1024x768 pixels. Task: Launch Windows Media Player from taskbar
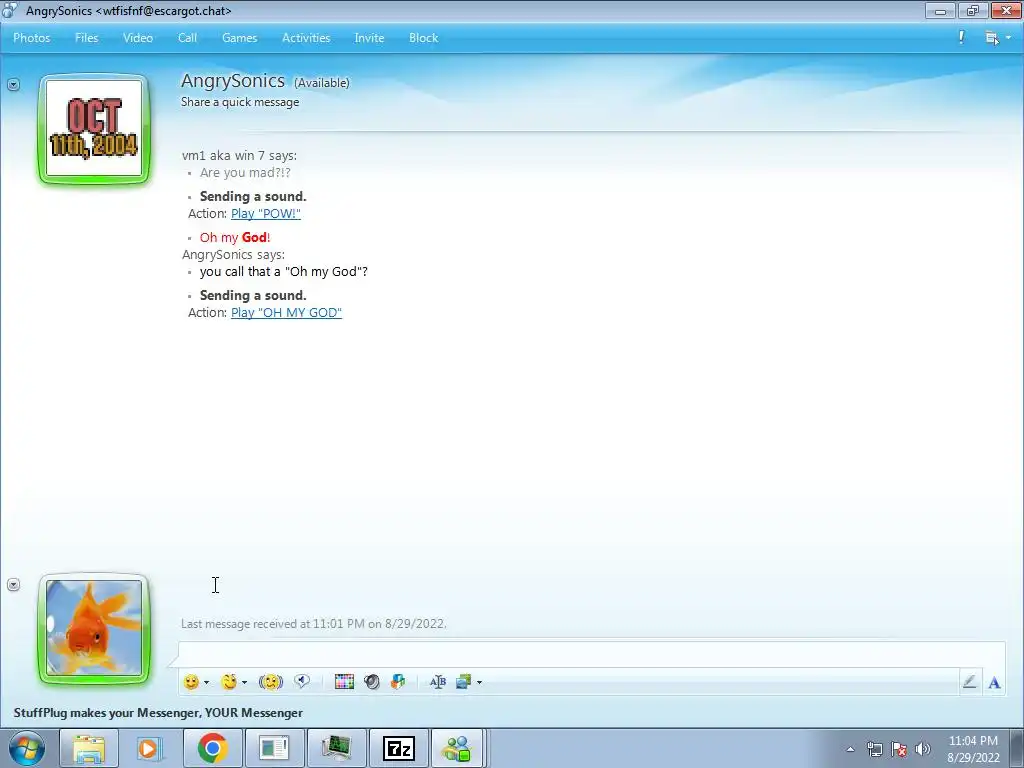(x=149, y=748)
